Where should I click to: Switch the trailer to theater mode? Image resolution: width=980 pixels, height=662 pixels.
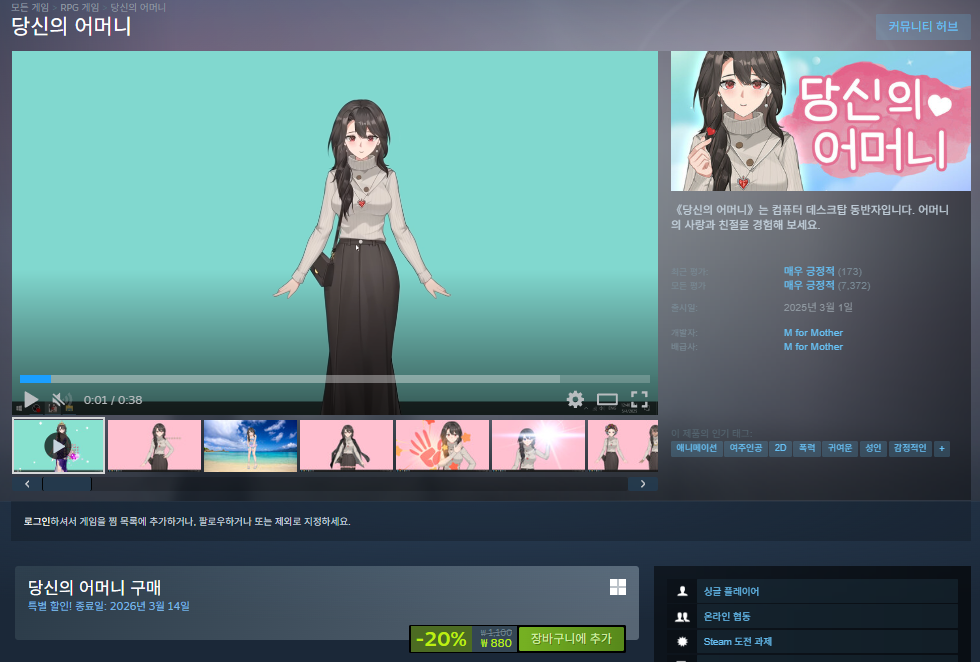point(608,399)
